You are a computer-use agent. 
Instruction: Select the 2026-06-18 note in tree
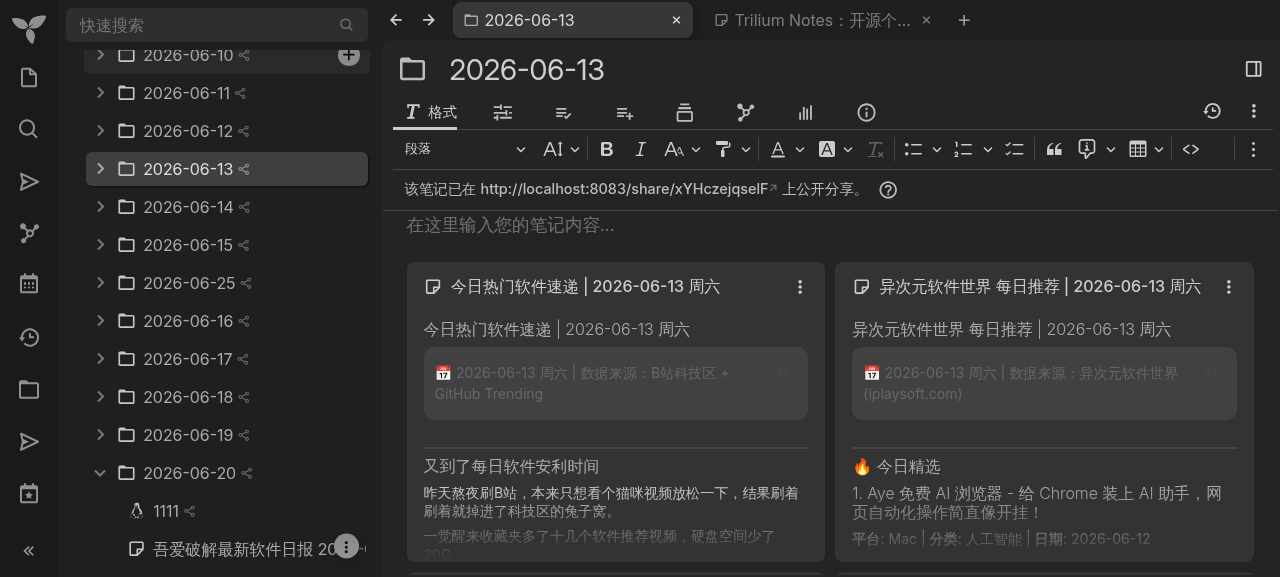(x=188, y=397)
